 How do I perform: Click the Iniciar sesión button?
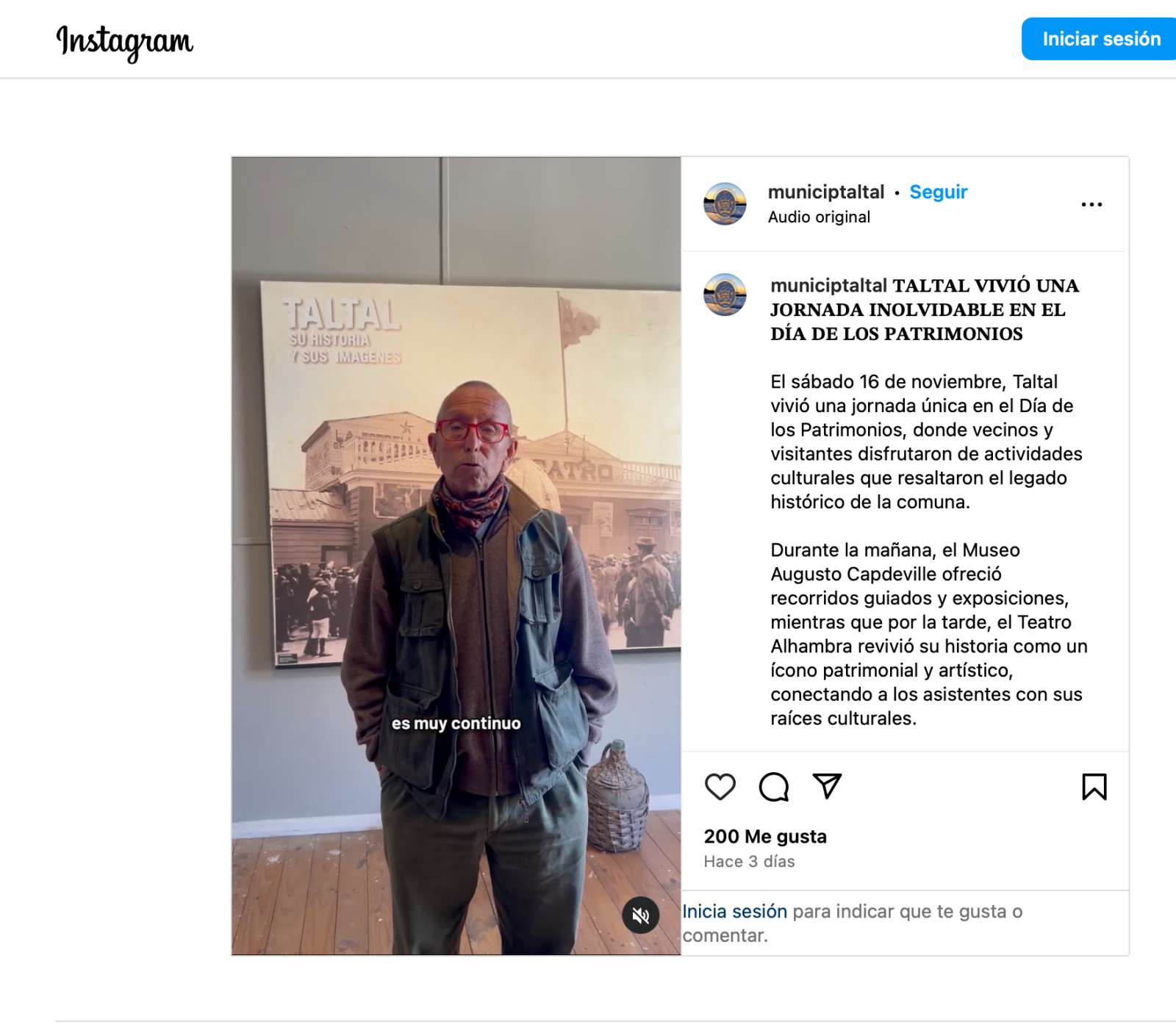(x=1100, y=39)
